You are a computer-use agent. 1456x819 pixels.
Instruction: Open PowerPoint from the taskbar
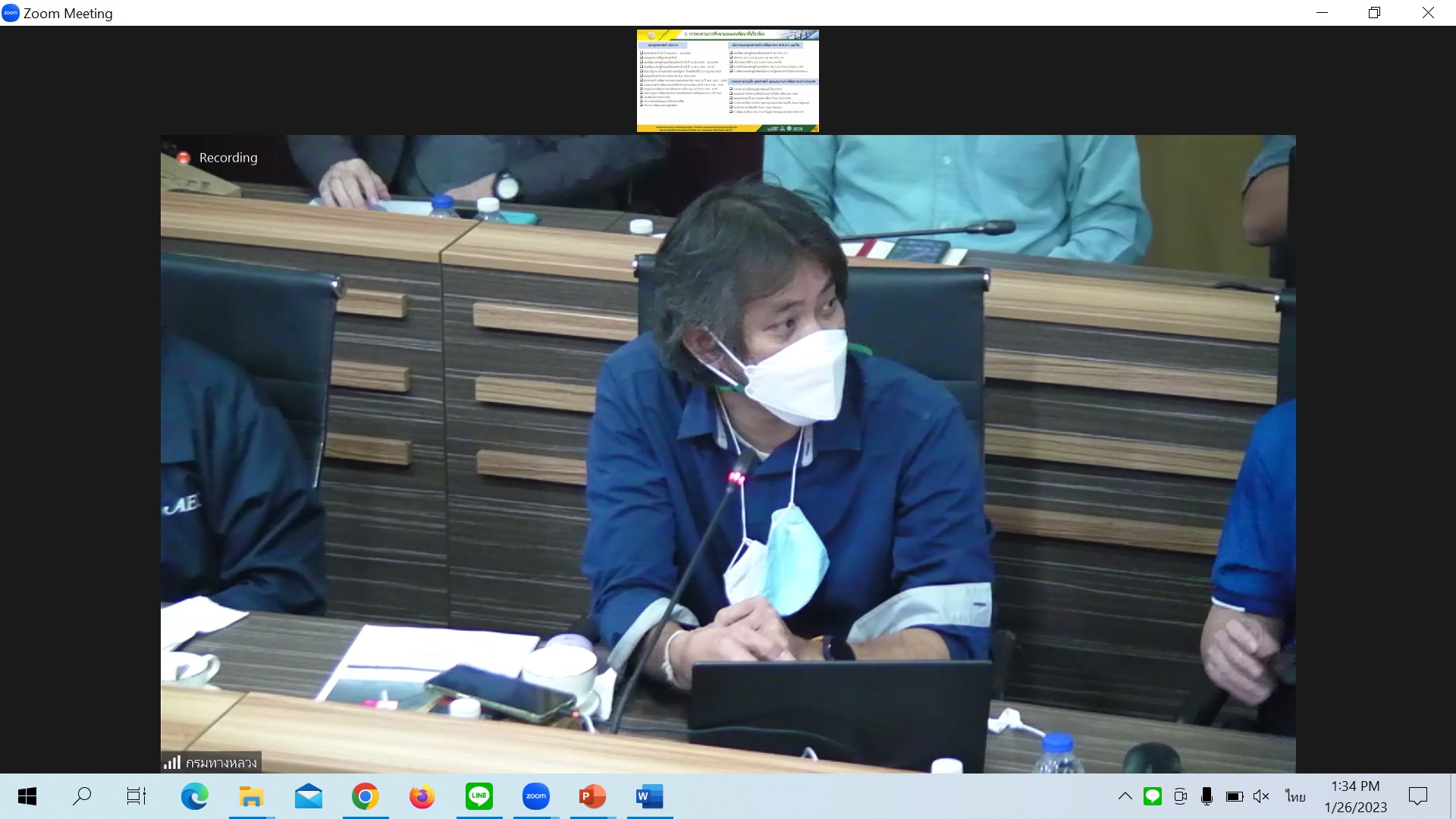(x=592, y=796)
